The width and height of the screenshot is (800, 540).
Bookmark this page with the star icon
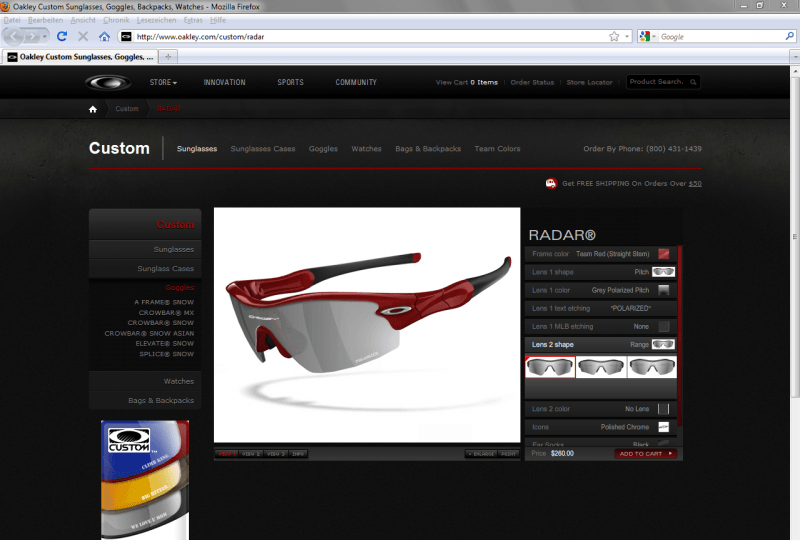click(614, 37)
